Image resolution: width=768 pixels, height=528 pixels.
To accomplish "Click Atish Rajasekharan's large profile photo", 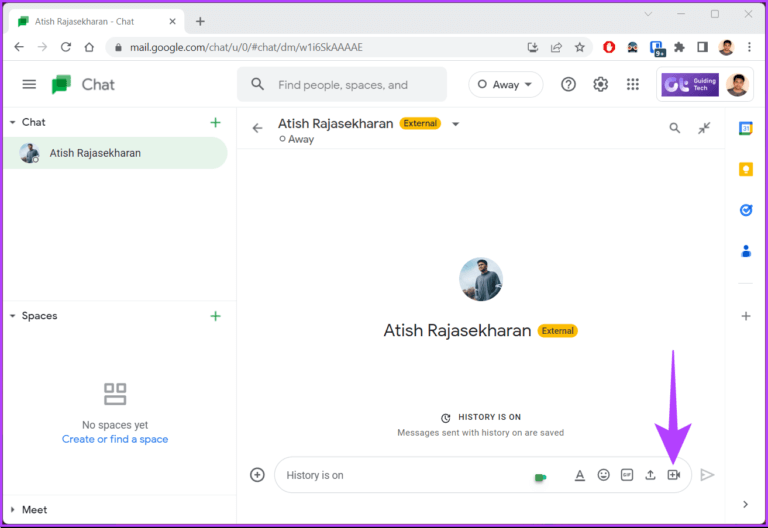I will 480,279.
